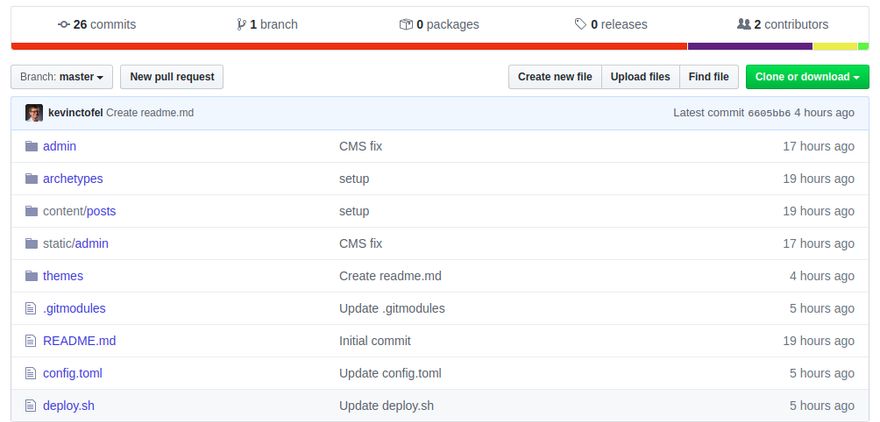Viewport: 880px width, 422px height.
Task: Open the archetypes folder link
Action: 73,179
